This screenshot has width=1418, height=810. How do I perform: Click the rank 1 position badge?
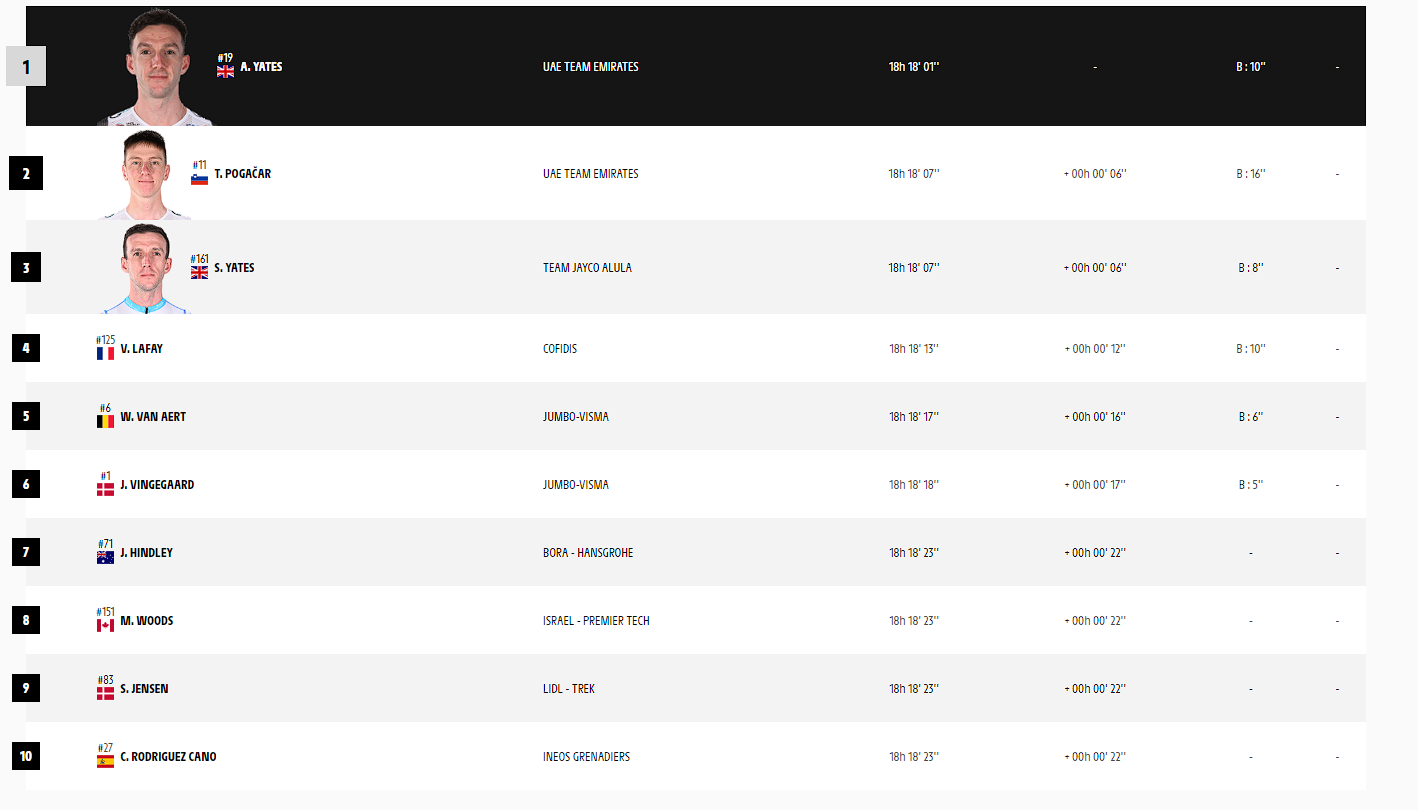(x=26, y=67)
